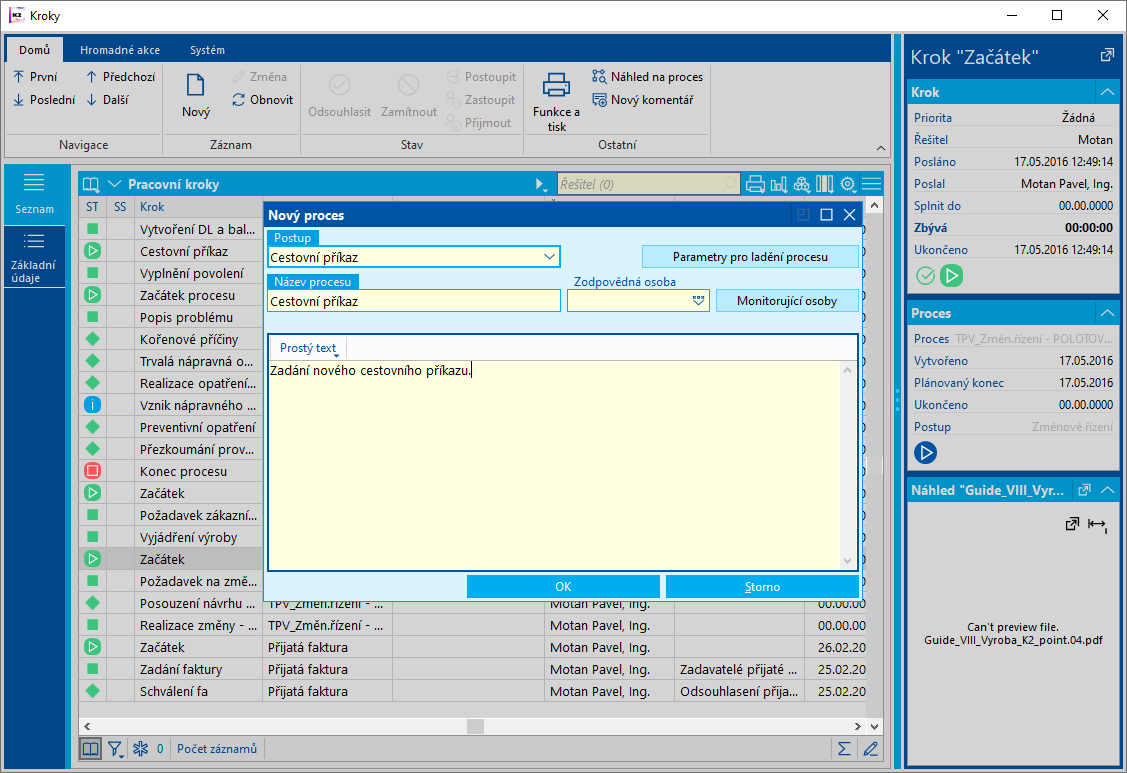Open the Postup dropdown with Cestovní příkaz
The width and height of the screenshot is (1127, 773).
click(549, 257)
